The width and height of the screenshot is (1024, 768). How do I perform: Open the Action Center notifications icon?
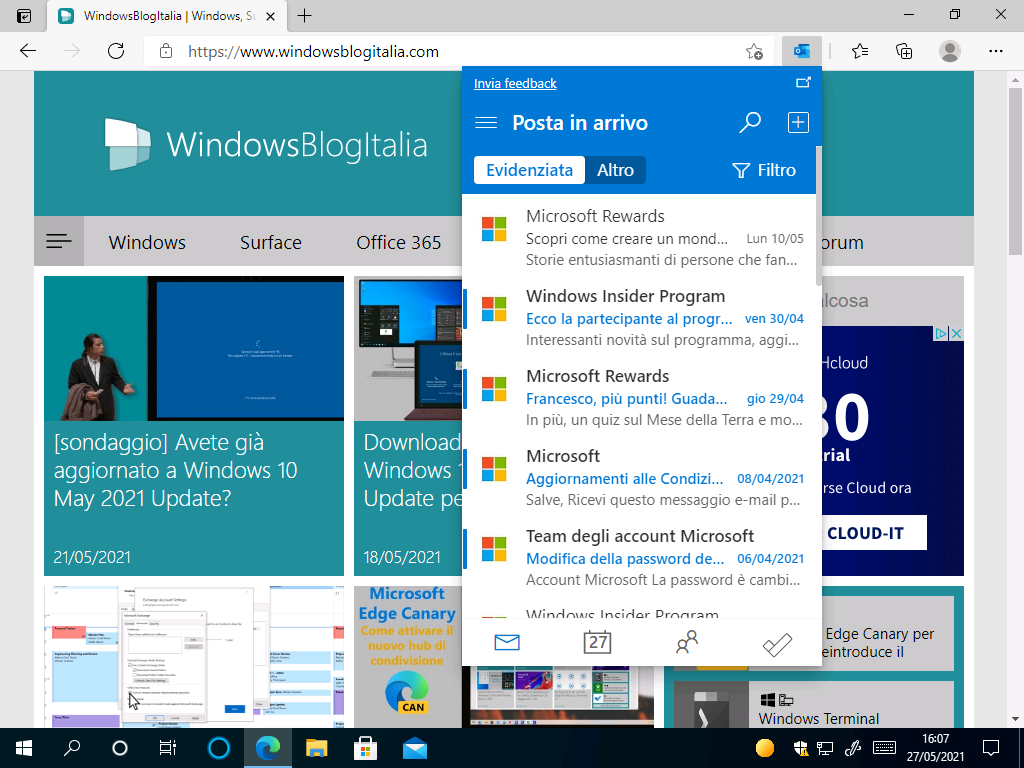click(991, 748)
